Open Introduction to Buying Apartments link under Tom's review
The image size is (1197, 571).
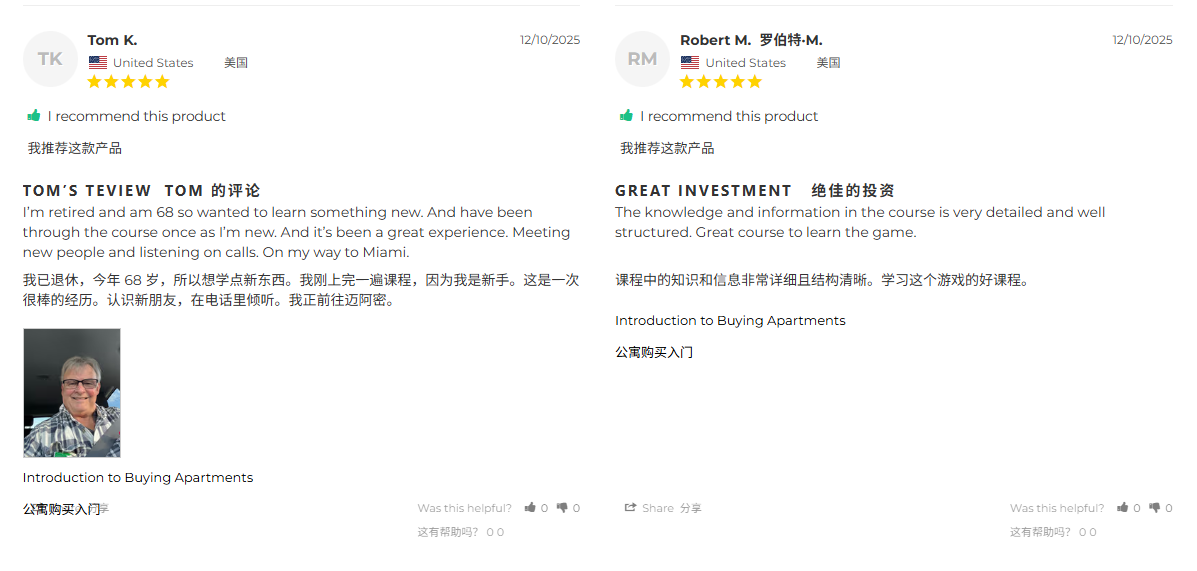(x=137, y=478)
